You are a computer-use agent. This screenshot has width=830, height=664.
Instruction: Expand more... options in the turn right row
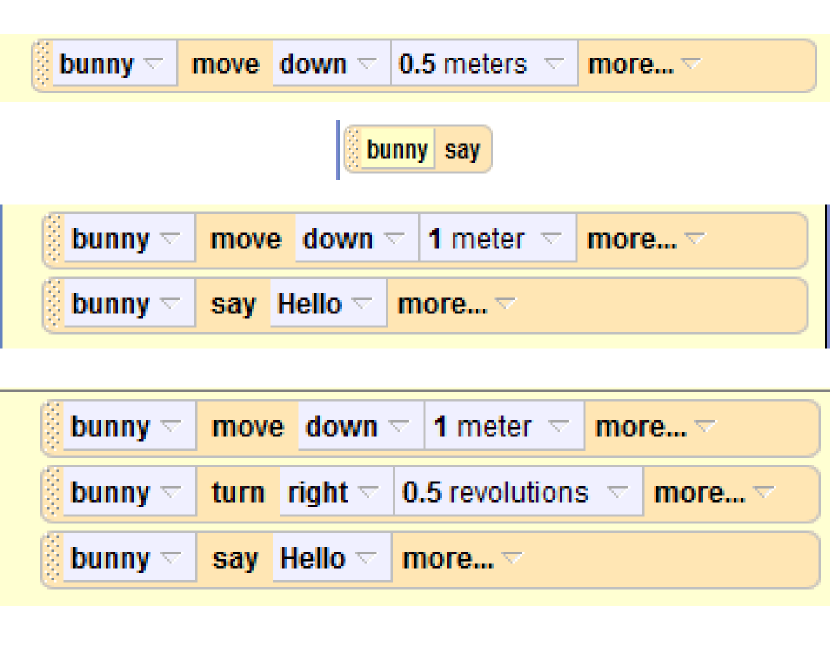coord(715,493)
